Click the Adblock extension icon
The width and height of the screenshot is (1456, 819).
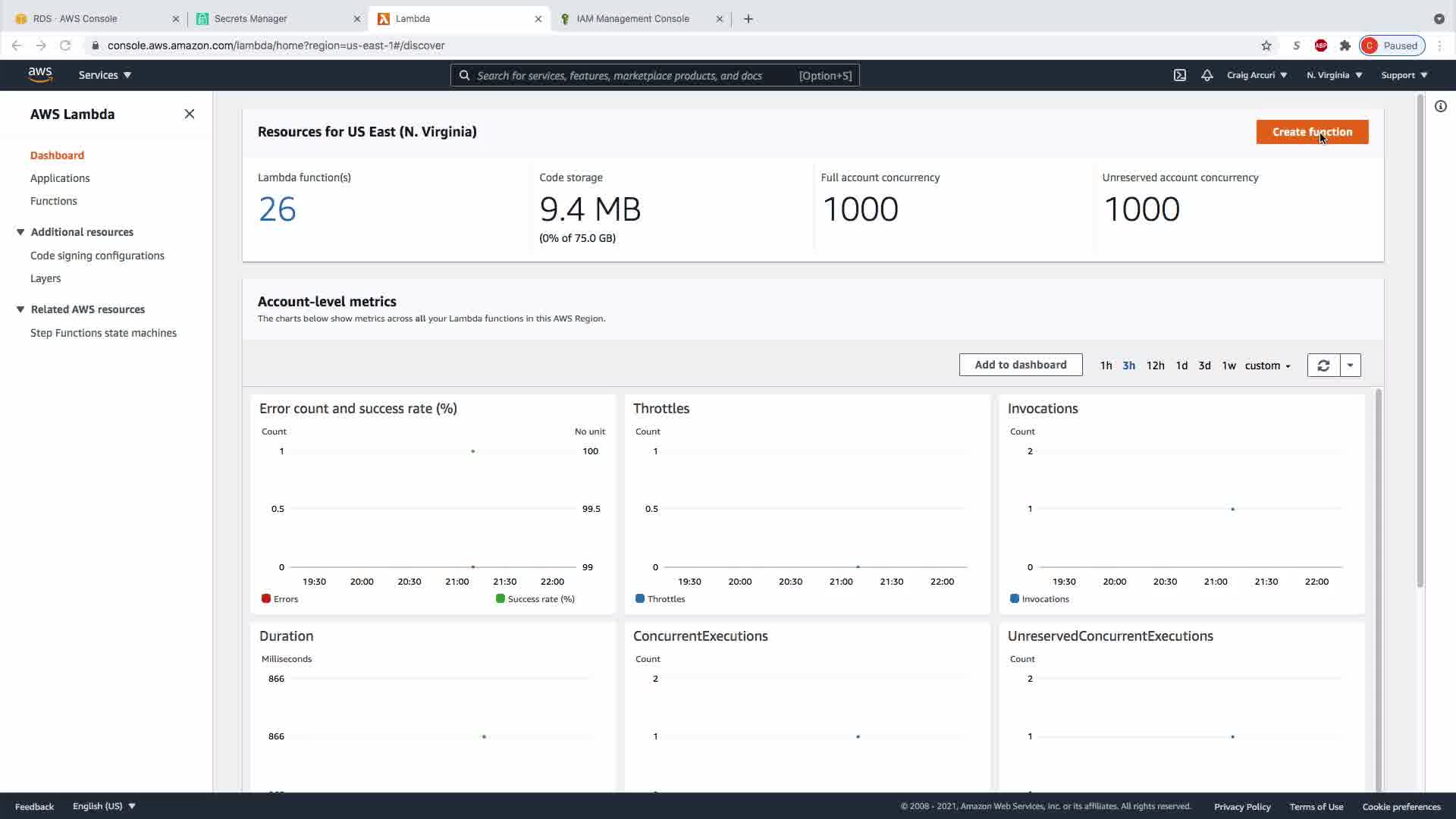click(1321, 45)
